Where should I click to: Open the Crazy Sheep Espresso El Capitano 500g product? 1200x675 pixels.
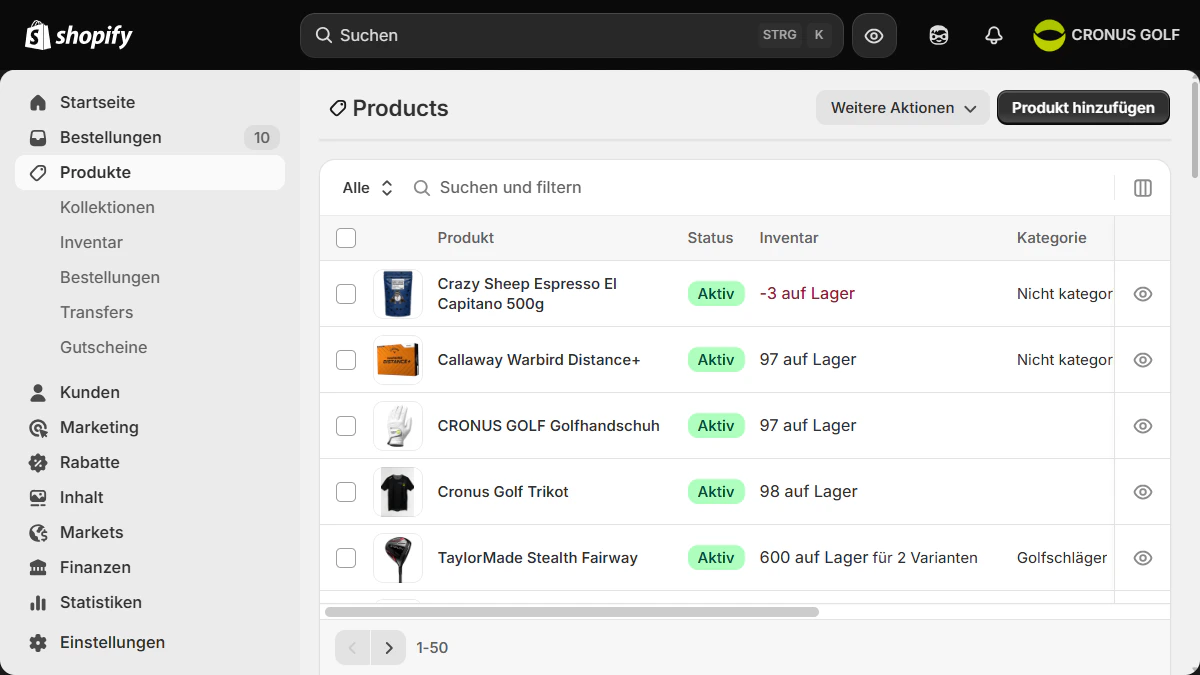pyautogui.click(x=527, y=294)
